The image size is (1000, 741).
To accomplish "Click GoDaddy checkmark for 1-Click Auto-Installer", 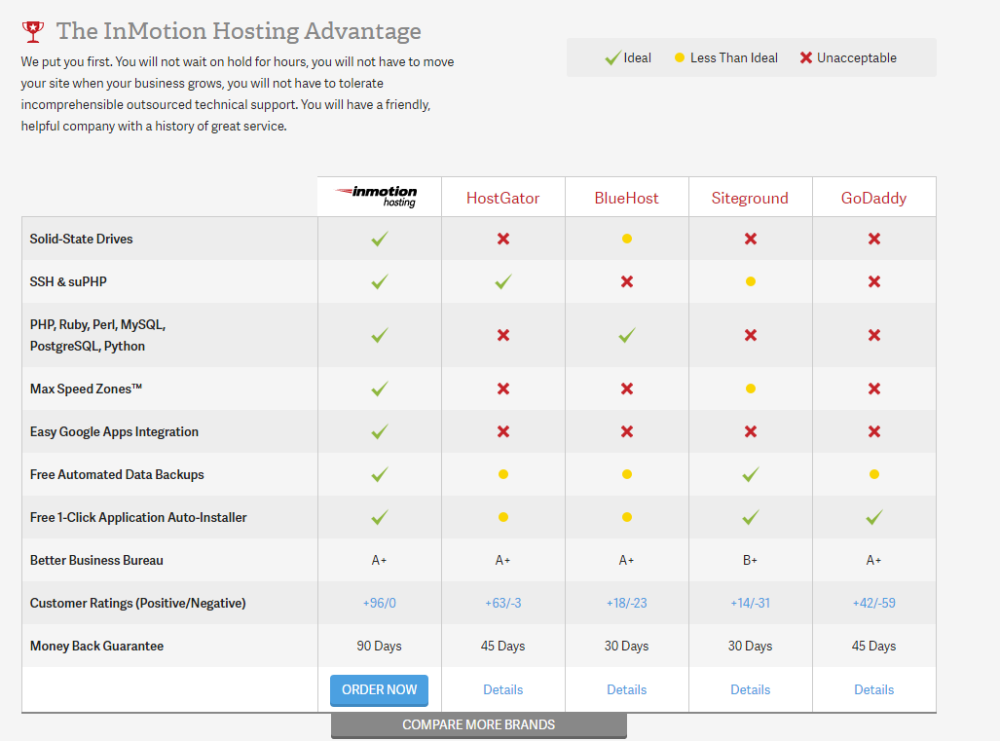I will (874, 517).
